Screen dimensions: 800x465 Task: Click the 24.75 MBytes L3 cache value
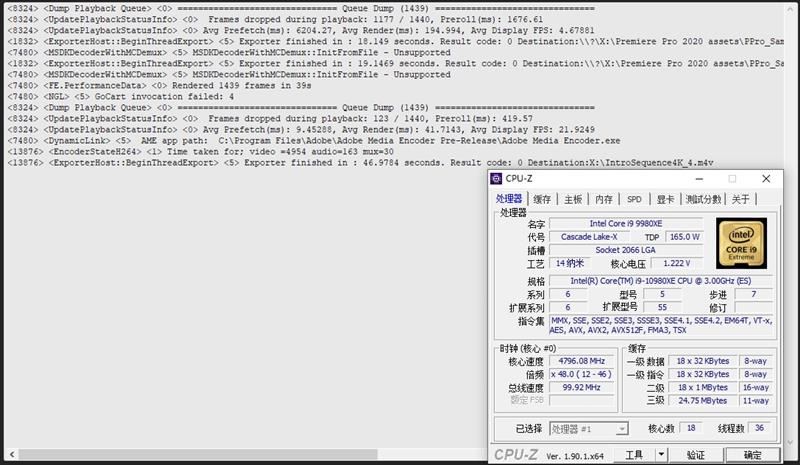click(x=703, y=401)
